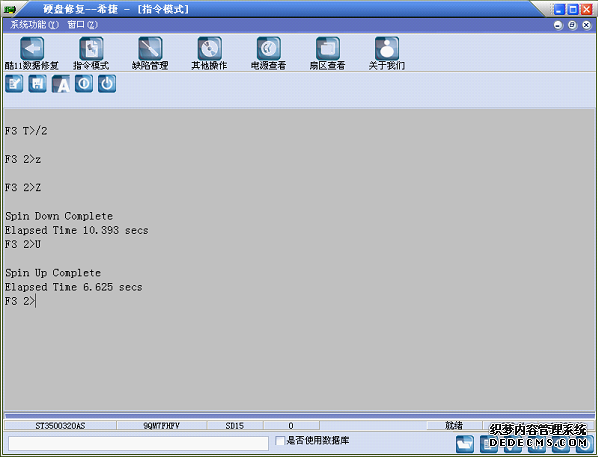Click the open-folder icon in bottom bar
This screenshot has height=457, width=598.
465,444
